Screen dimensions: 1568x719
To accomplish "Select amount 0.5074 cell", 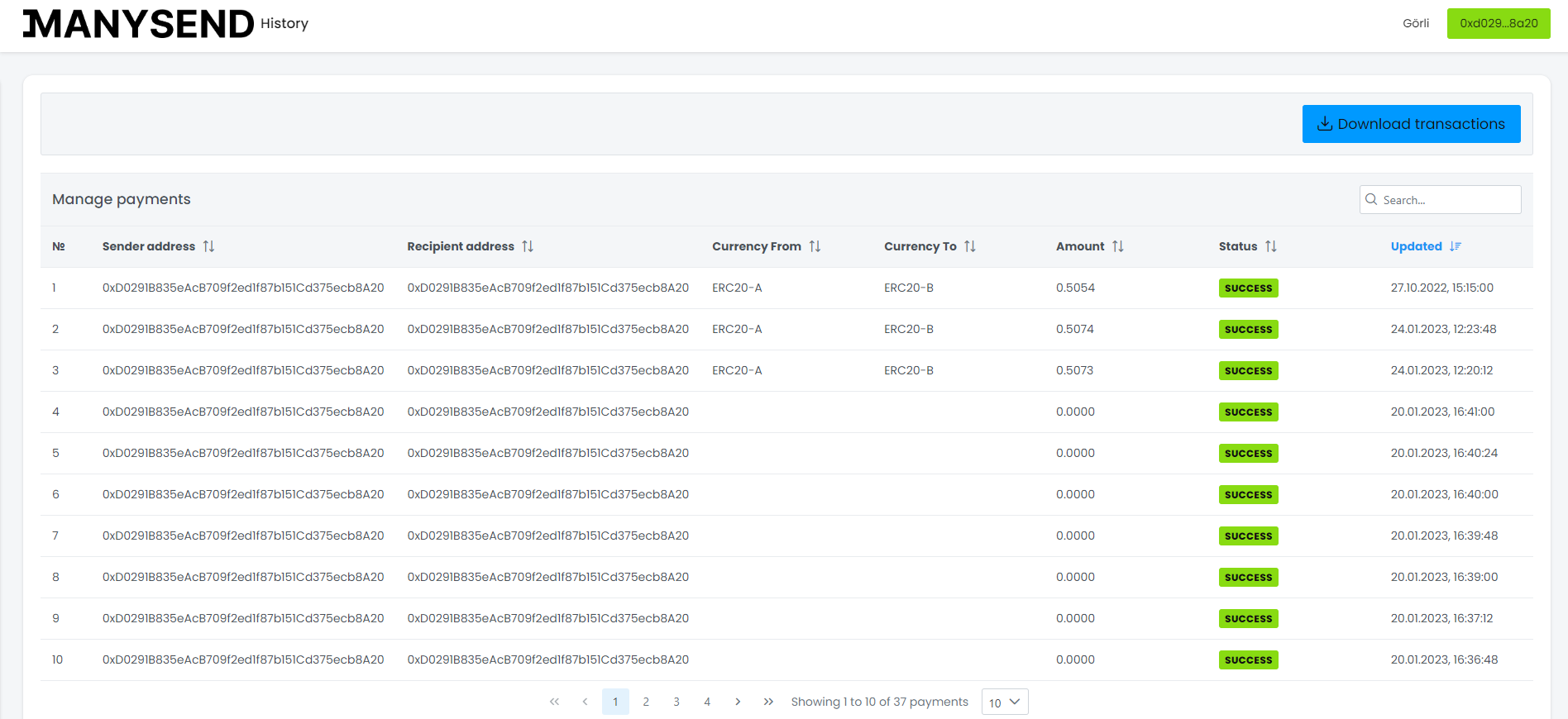I will (1075, 329).
